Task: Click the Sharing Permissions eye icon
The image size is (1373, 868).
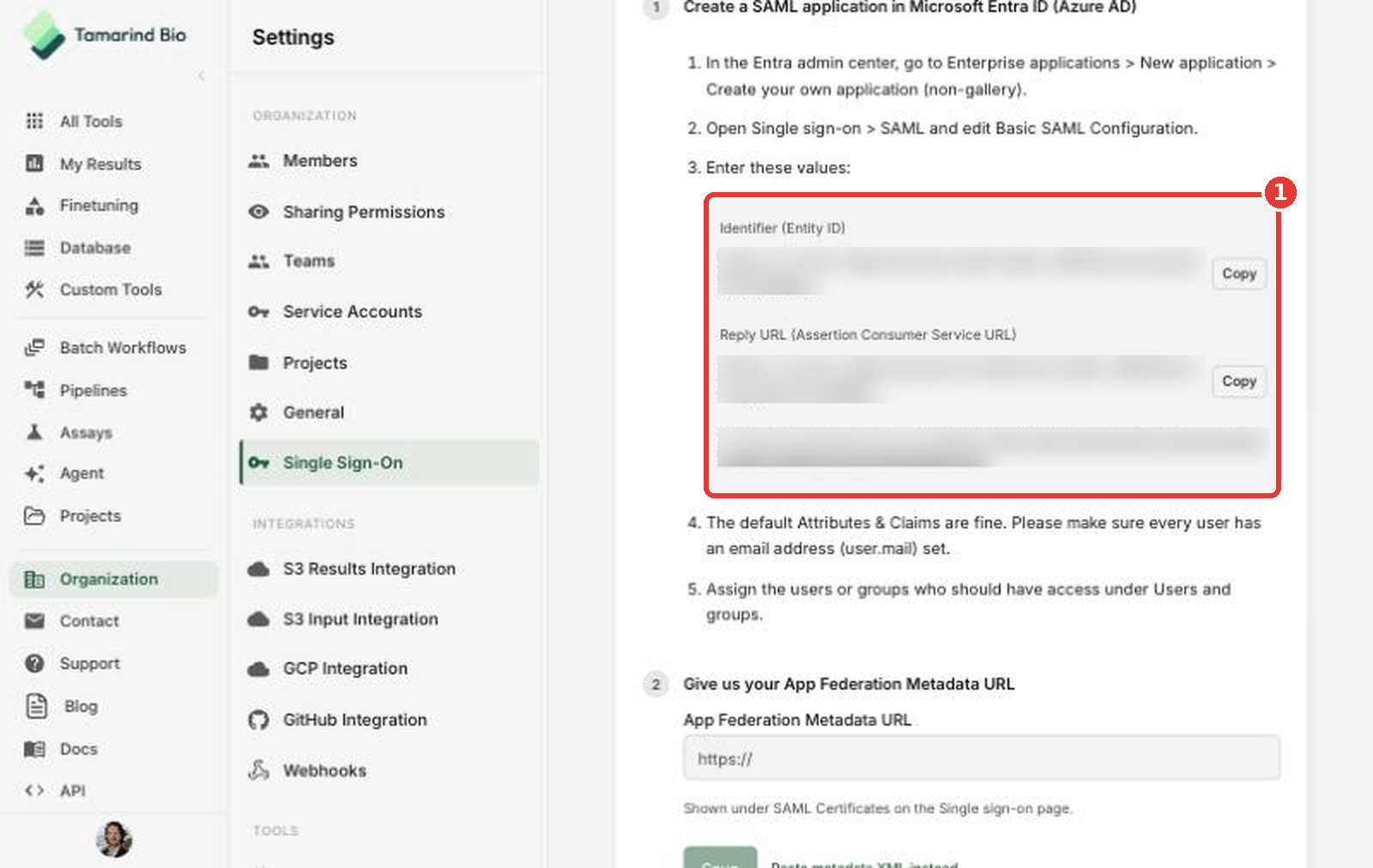Action: tap(258, 211)
